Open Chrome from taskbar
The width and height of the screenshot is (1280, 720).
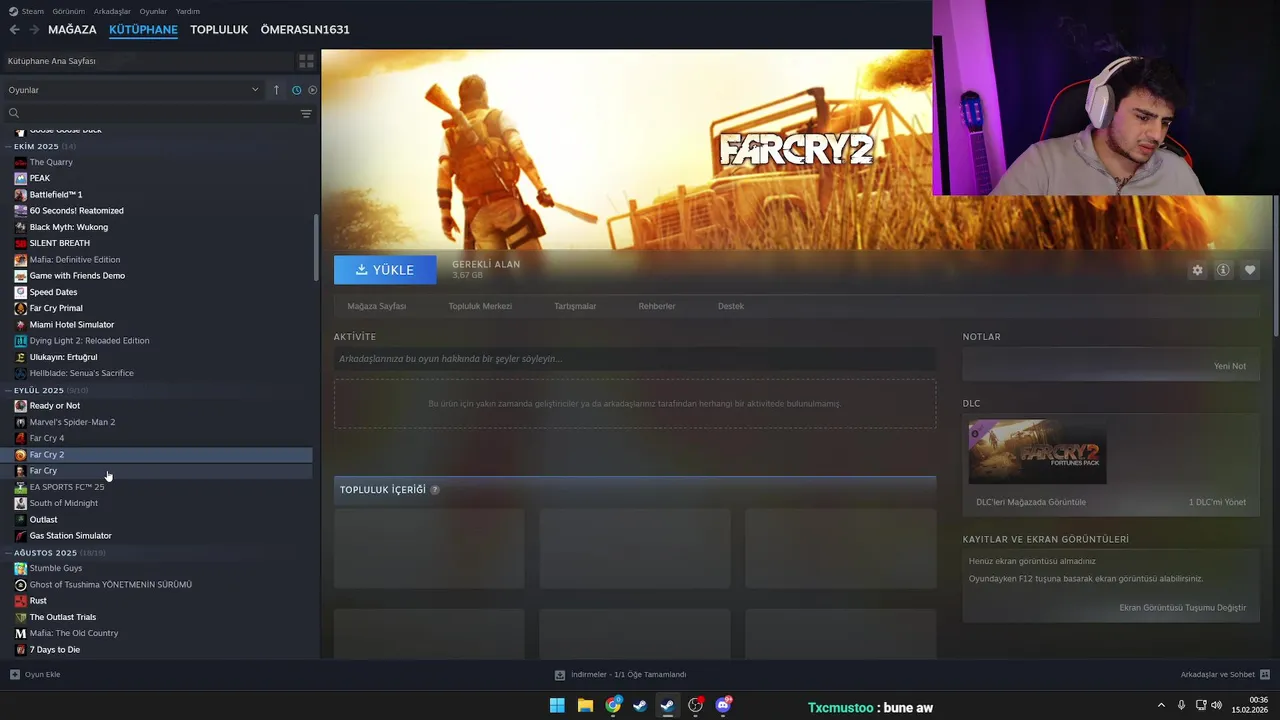click(613, 706)
